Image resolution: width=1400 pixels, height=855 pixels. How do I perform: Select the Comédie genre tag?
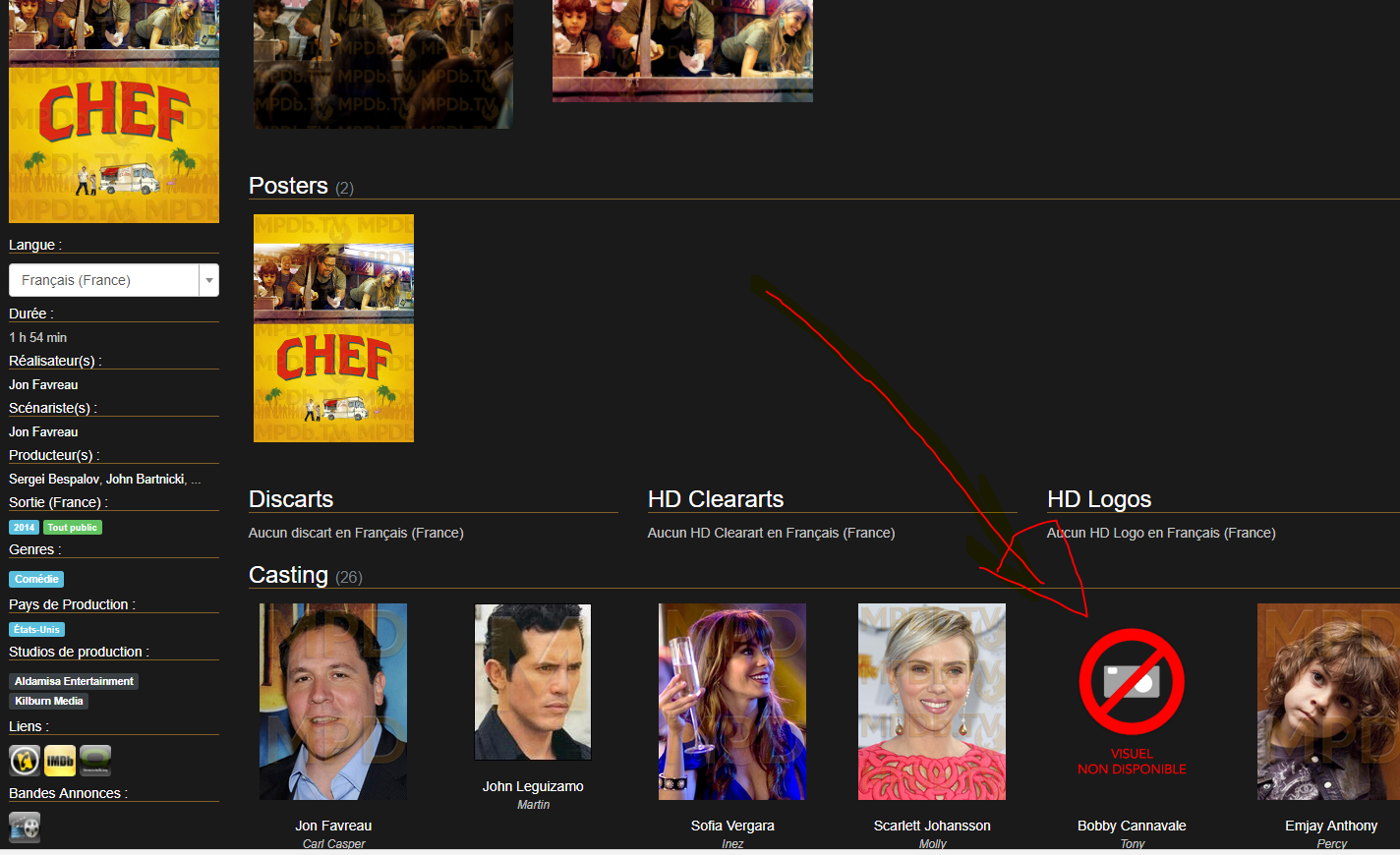click(x=36, y=579)
